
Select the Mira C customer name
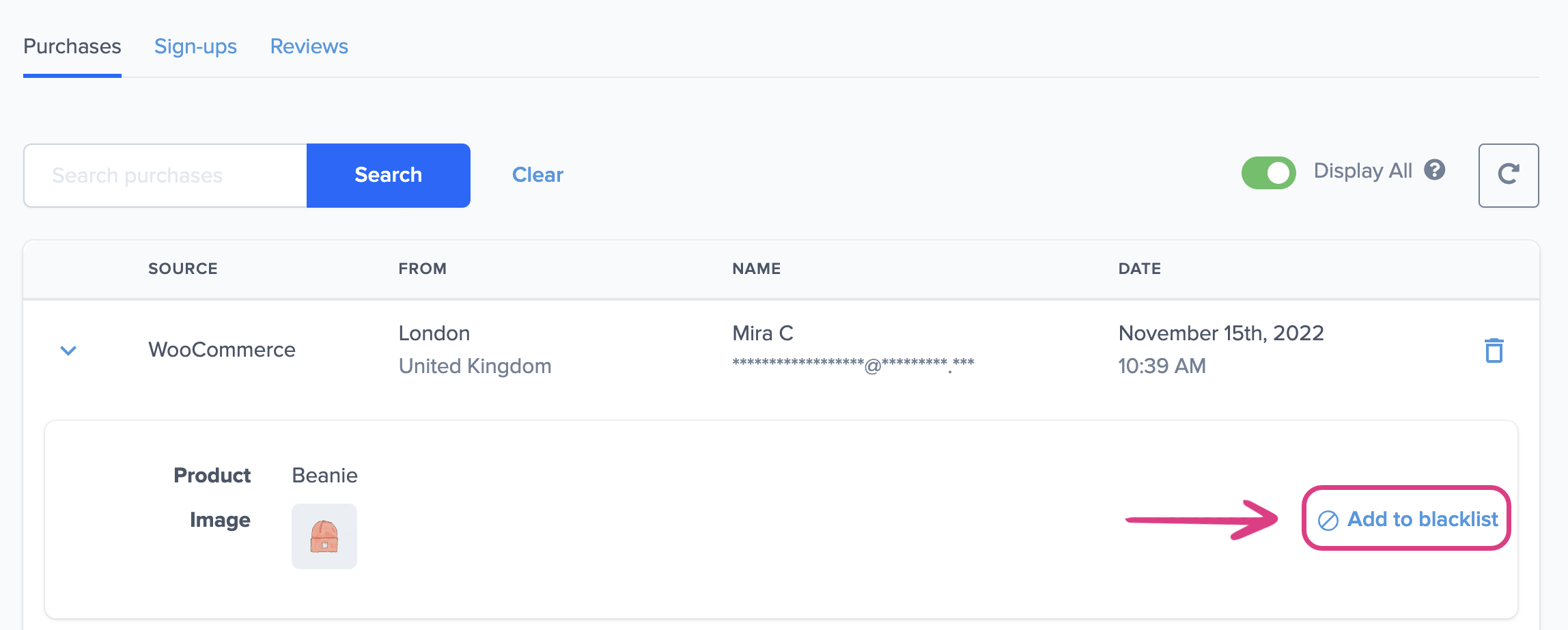point(762,333)
